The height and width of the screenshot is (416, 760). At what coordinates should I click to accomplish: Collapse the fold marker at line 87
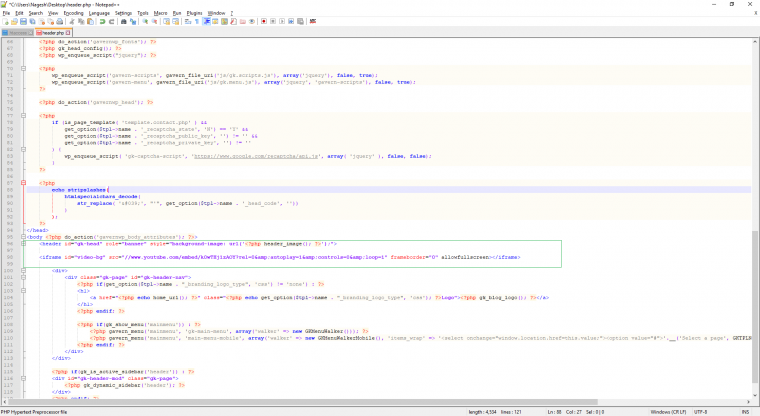(23, 184)
